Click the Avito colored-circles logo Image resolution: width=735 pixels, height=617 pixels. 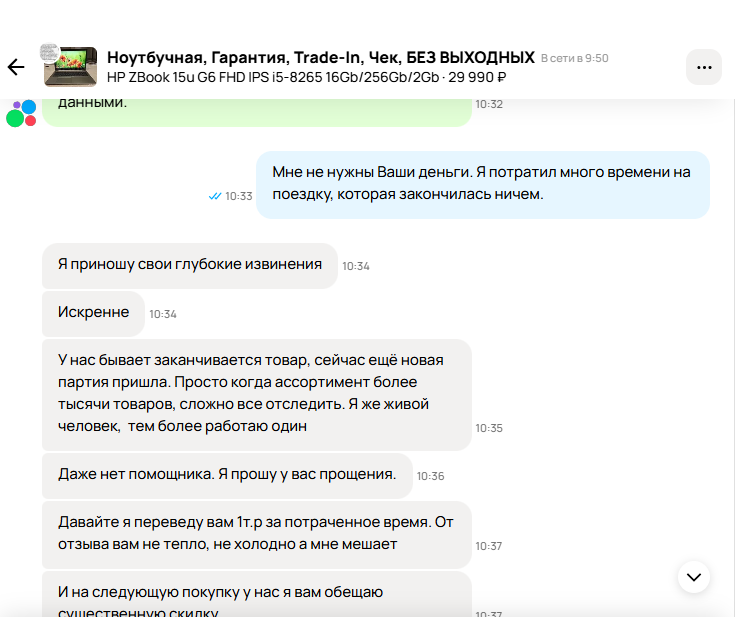pyautogui.click(x=21, y=113)
